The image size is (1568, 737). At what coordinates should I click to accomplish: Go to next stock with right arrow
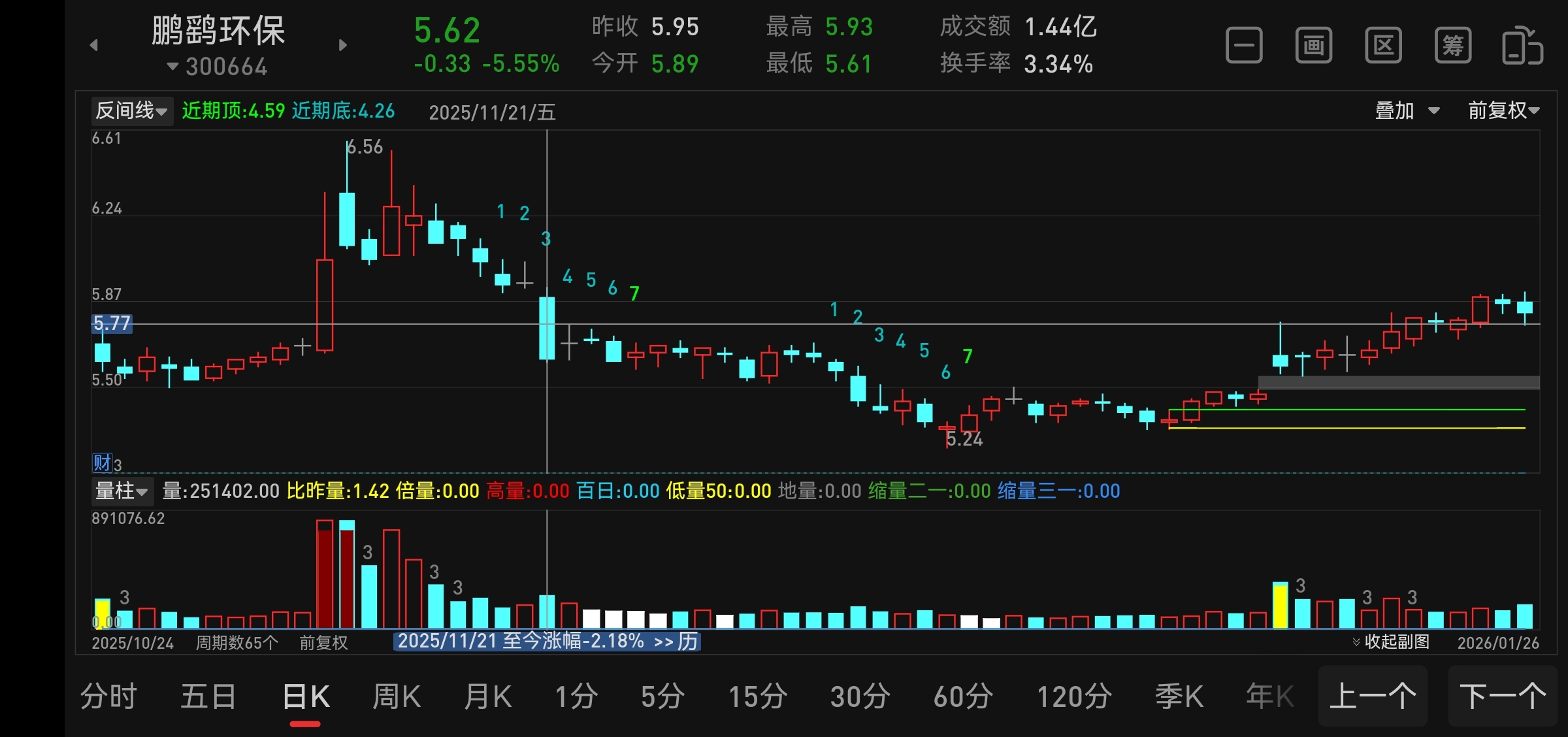pos(343,45)
